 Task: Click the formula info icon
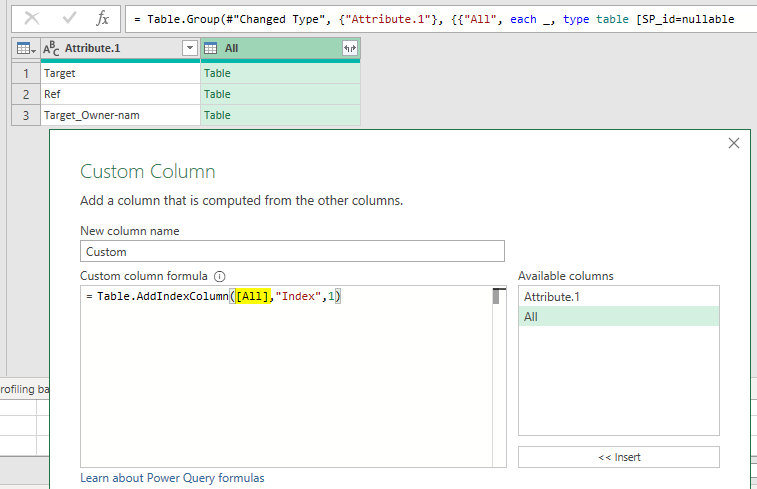click(x=220, y=277)
